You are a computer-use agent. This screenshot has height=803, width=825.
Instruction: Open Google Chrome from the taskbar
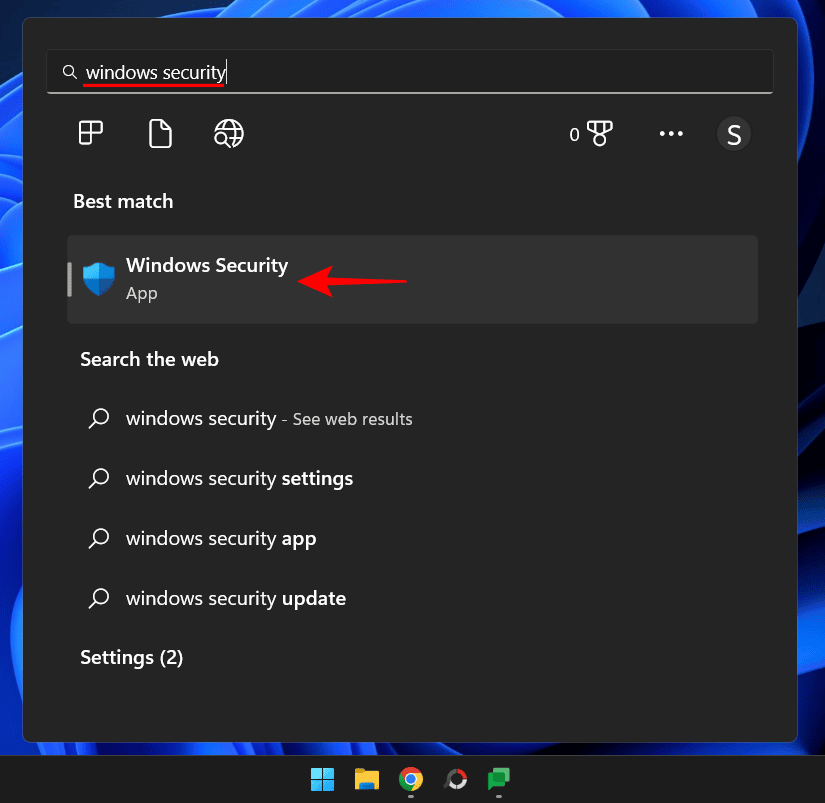(x=410, y=781)
